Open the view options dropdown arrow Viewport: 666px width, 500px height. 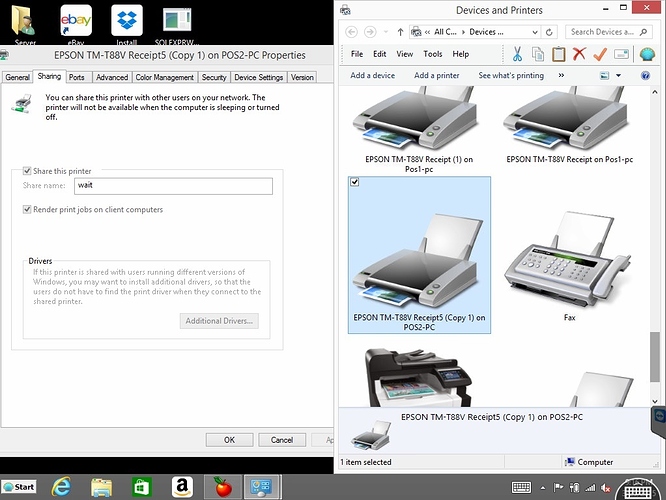point(618,76)
